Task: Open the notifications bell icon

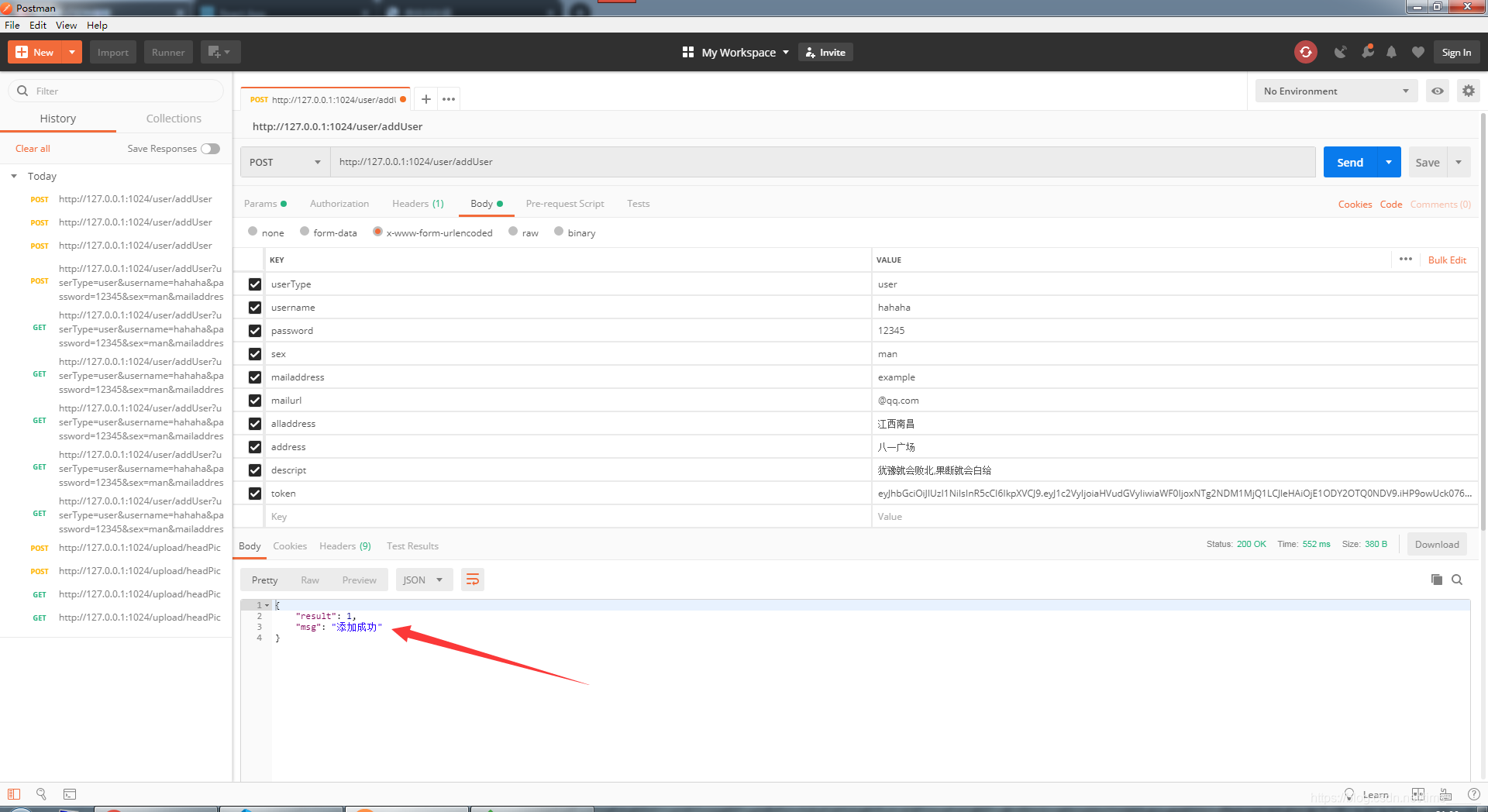Action: click(x=1392, y=52)
